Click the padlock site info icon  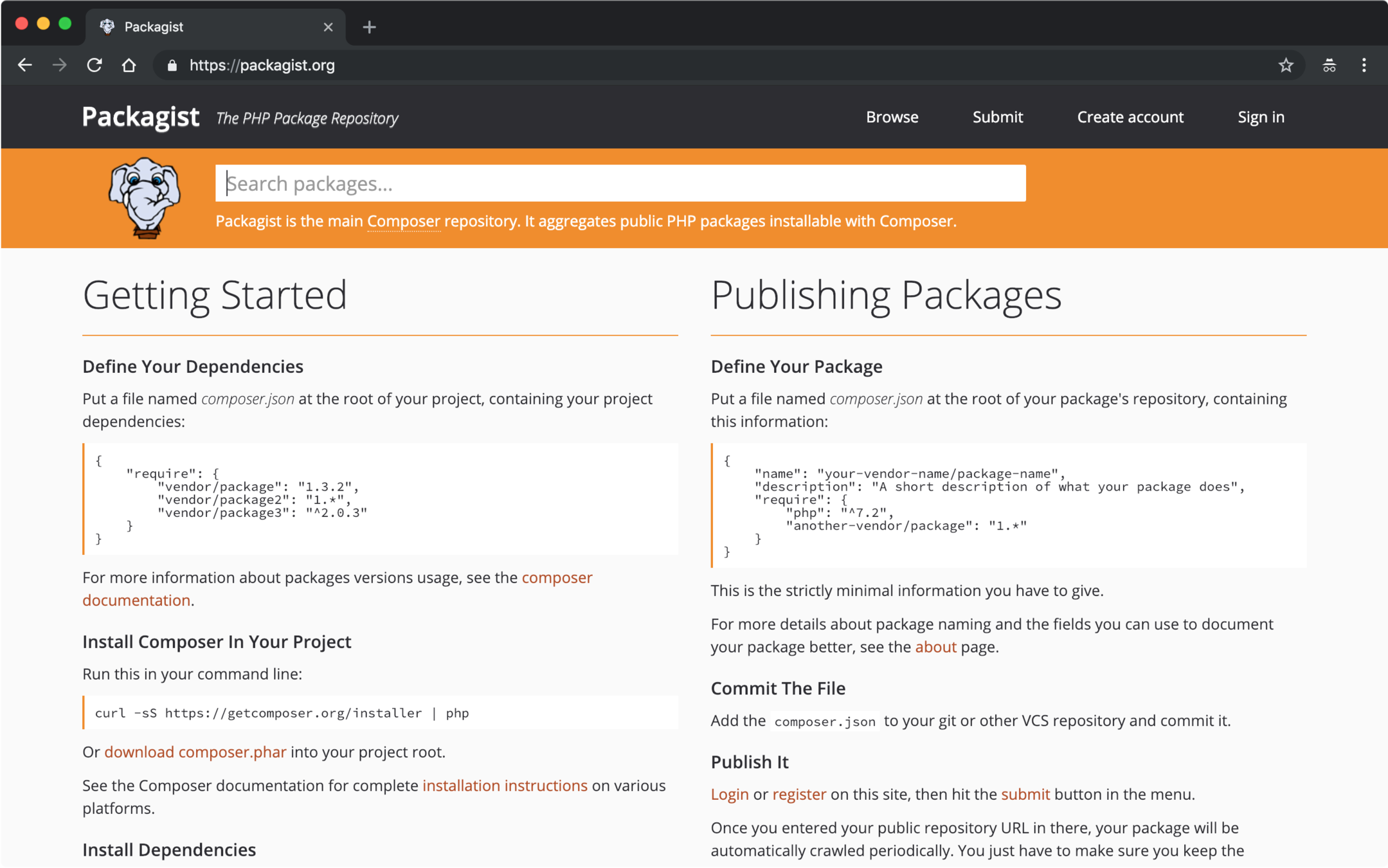[x=172, y=65]
